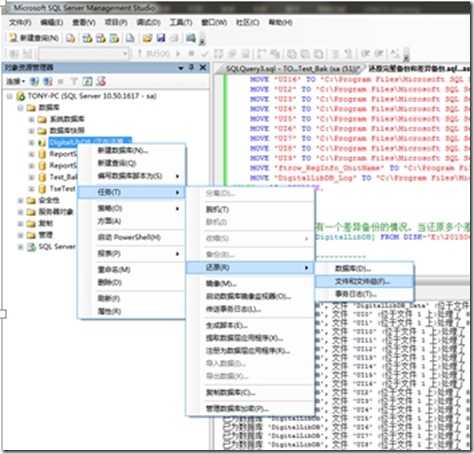This screenshot has width=474, height=454.
Task: Click the parse query checkmark icon
Action: 204,53
